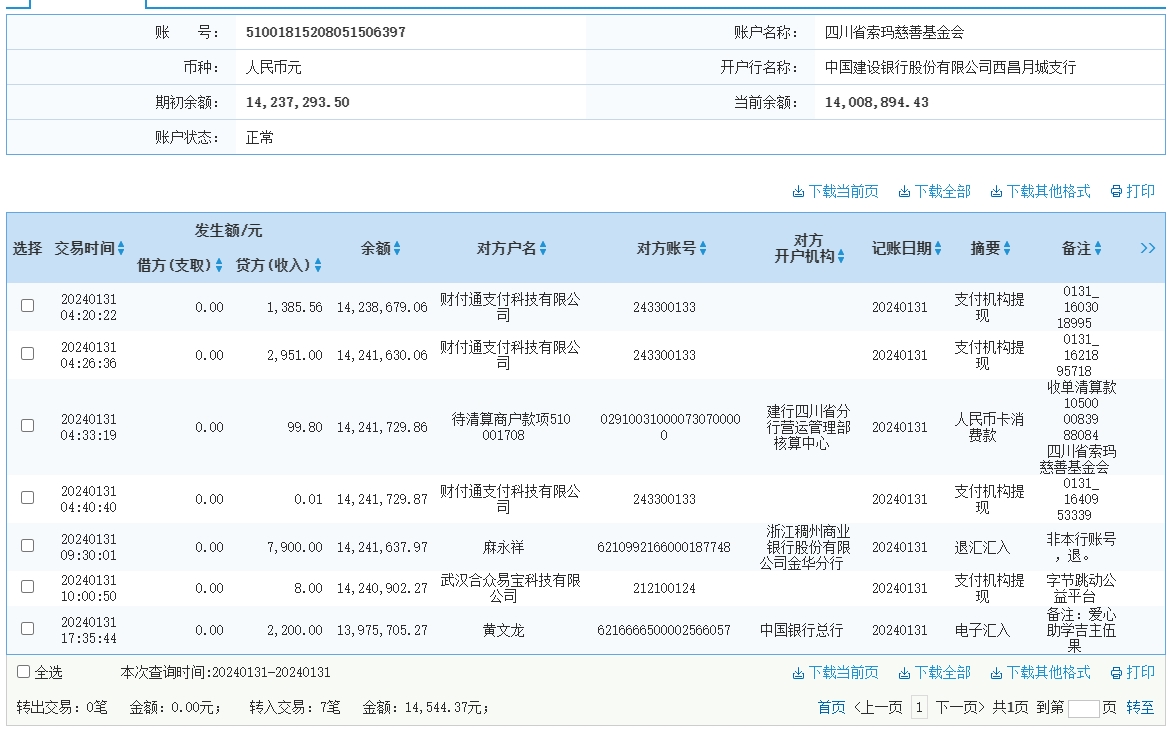The height and width of the screenshot is (729, 1172).
Task: Sort by 摘要 column arrows
Action: coord(1007,248)
